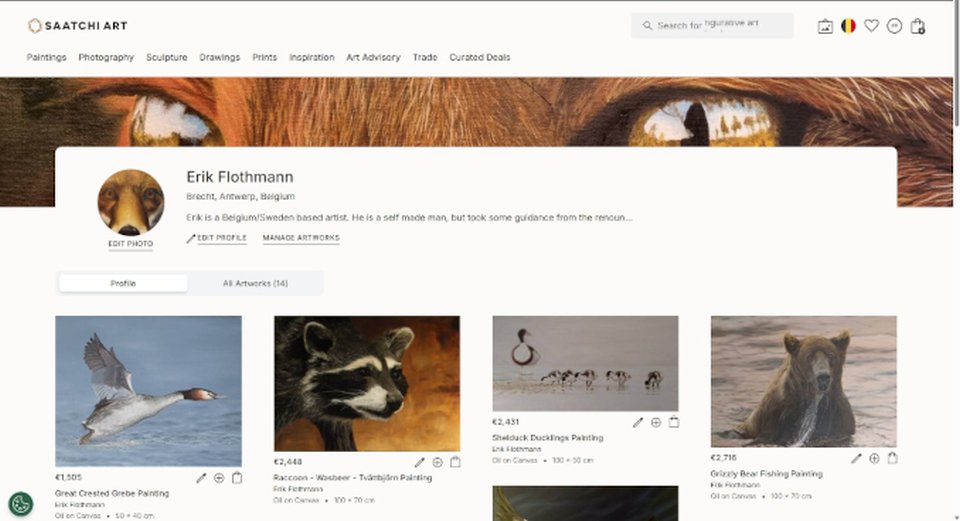Viewport: 960px width, 521px height.
Task: Edit the Shelduck Ducklings painting with pencil icon
Action: click(x=638, y=422)
